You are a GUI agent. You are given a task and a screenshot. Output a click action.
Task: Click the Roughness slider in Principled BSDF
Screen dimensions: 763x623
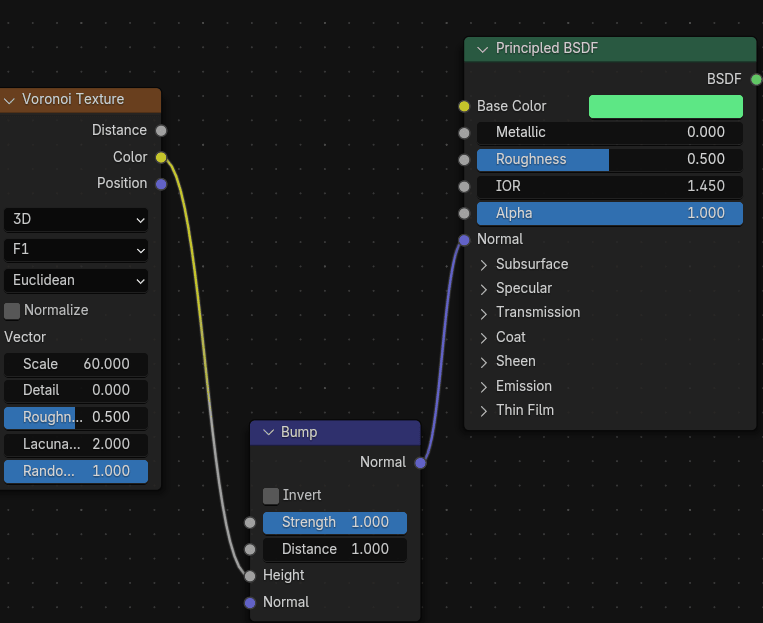pos(610,159)
